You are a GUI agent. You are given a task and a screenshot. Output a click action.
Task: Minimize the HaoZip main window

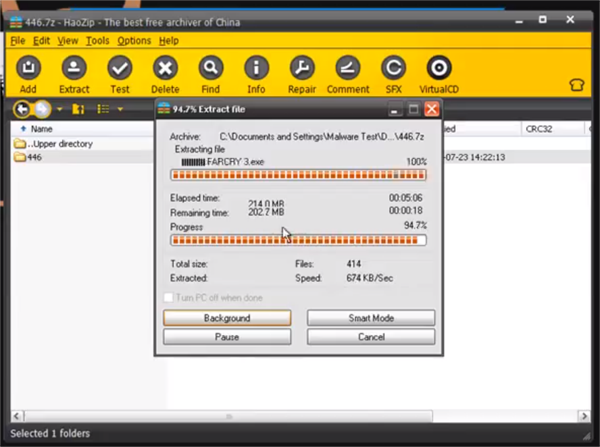[519, 21]
